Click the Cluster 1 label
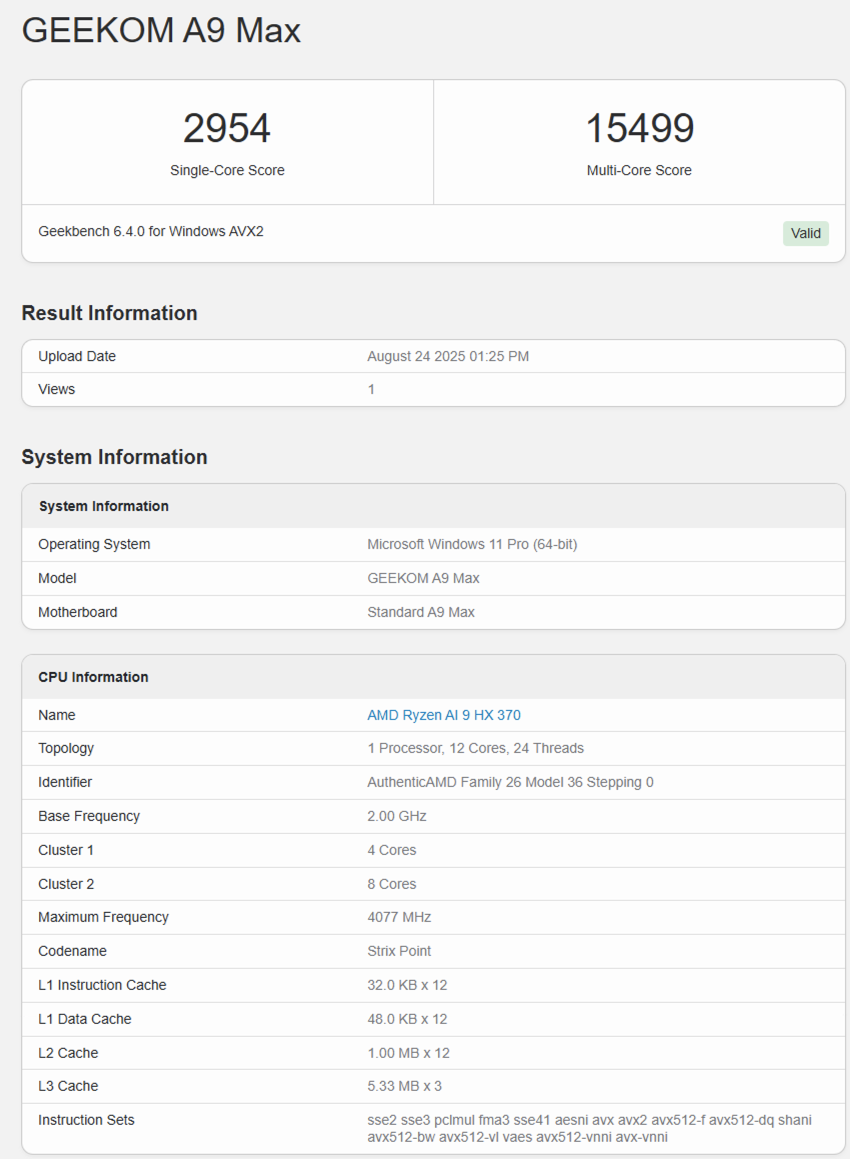Screen dimensions: 850x1159 [x=66, y=850]
